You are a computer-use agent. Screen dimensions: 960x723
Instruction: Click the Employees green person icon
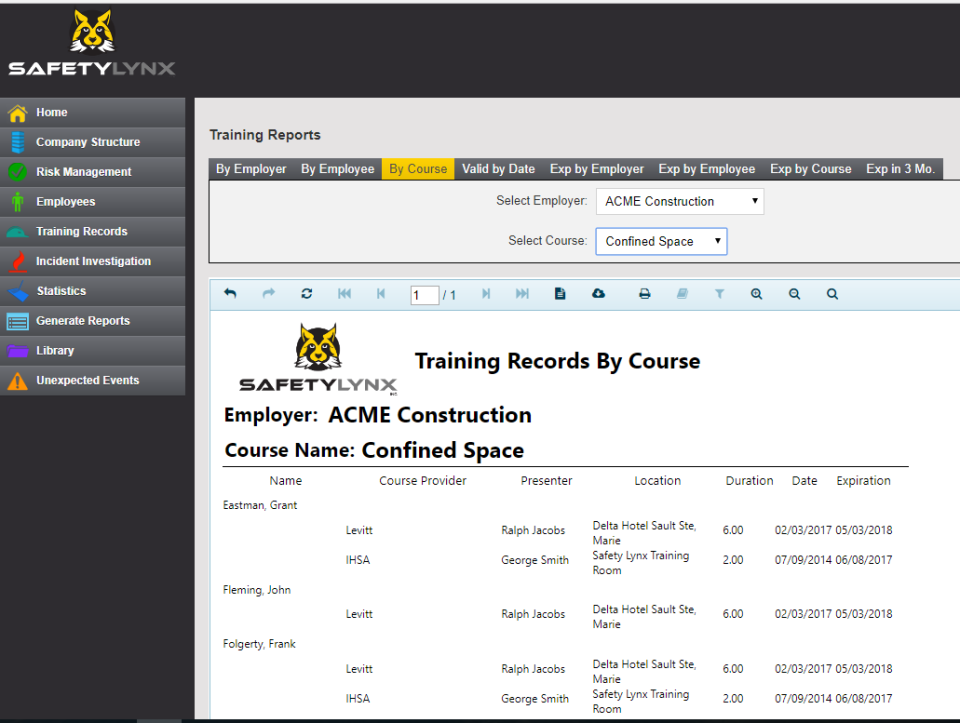18,201
